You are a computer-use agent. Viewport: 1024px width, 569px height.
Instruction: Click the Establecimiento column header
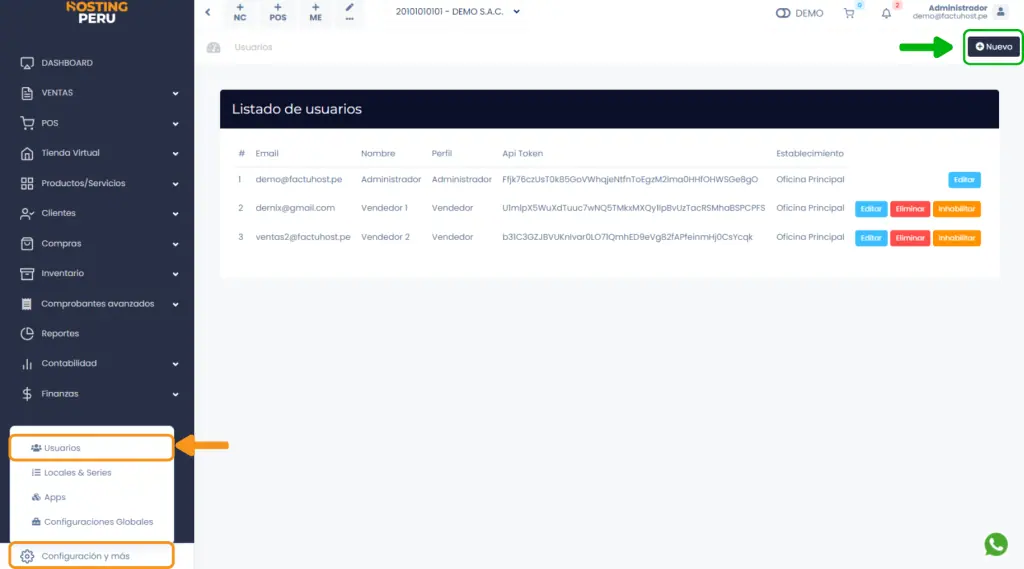[x=810, y=154]
